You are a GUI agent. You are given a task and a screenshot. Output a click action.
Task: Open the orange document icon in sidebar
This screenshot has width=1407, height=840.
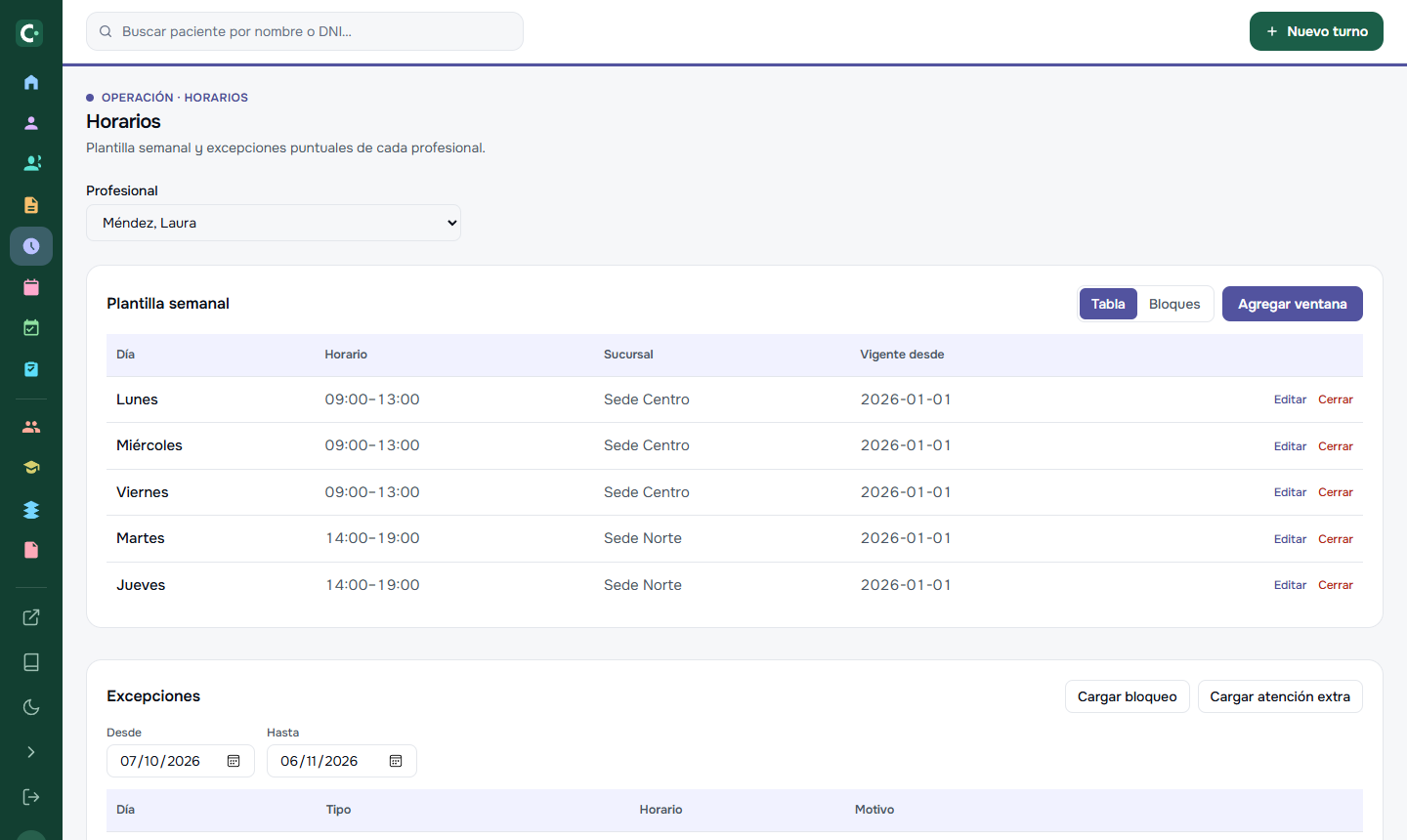[x=31, y=205]
